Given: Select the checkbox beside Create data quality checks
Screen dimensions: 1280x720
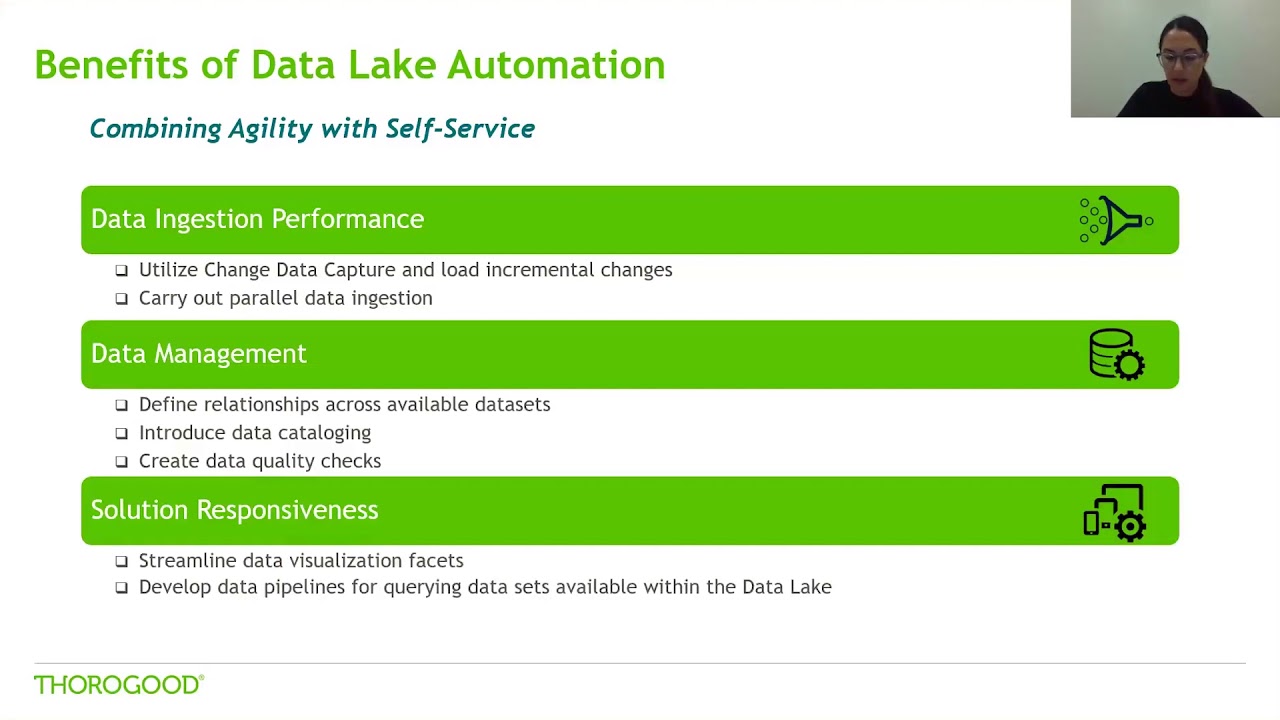Looking at the screenshot, I should pyautogui.click(x=121, y=461).
